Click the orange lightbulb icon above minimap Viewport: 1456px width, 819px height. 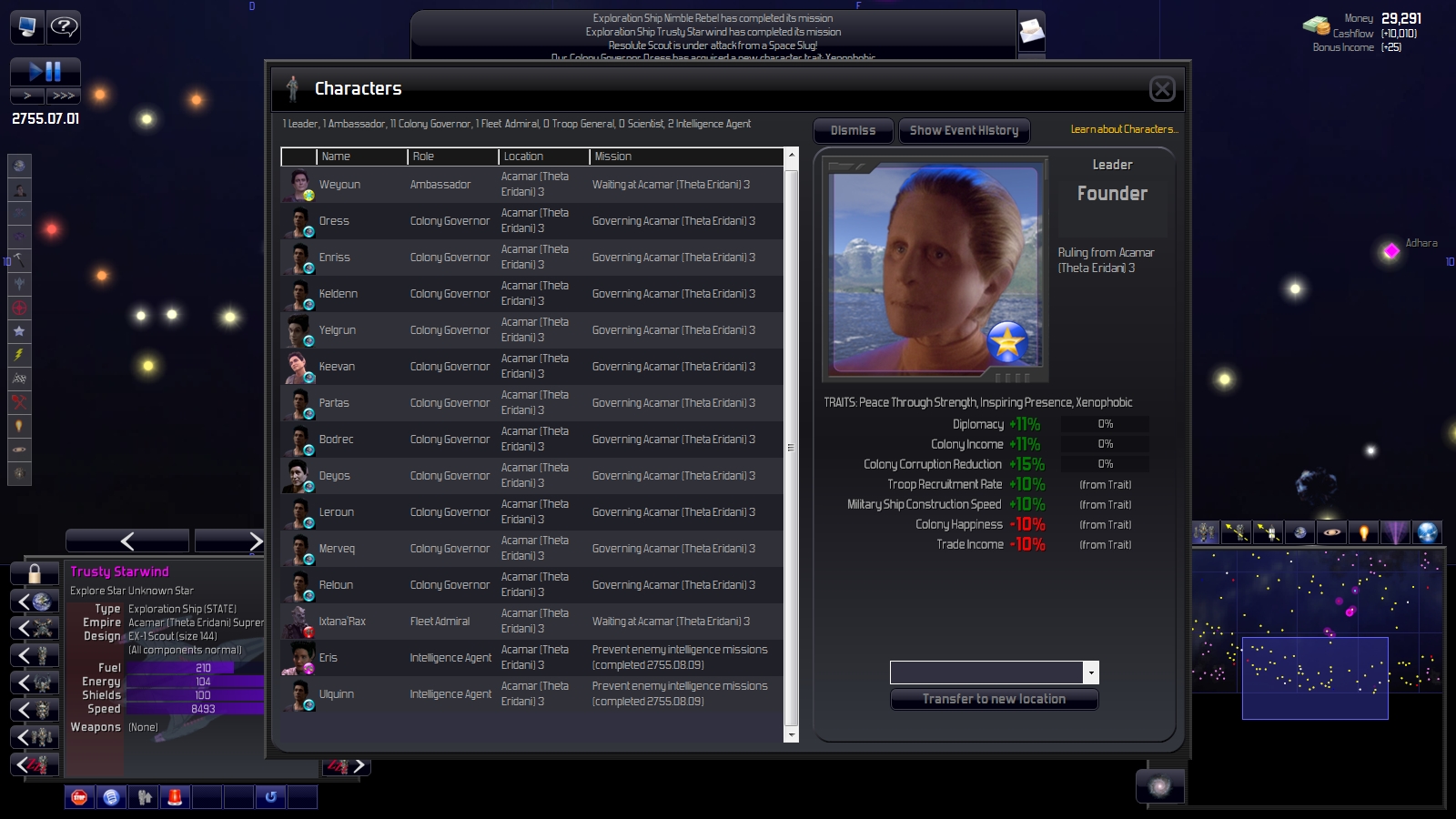(1364, 532)
